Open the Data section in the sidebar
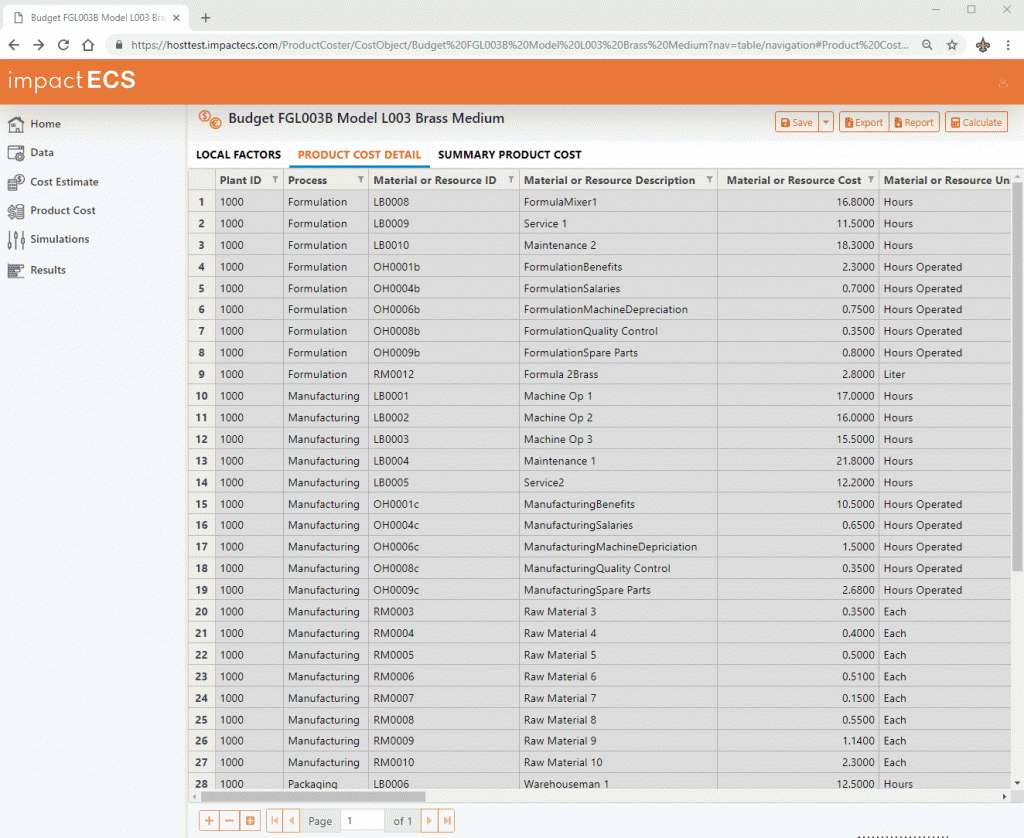The width and height of the screenshot is (1024, 838). click(31, 152)
